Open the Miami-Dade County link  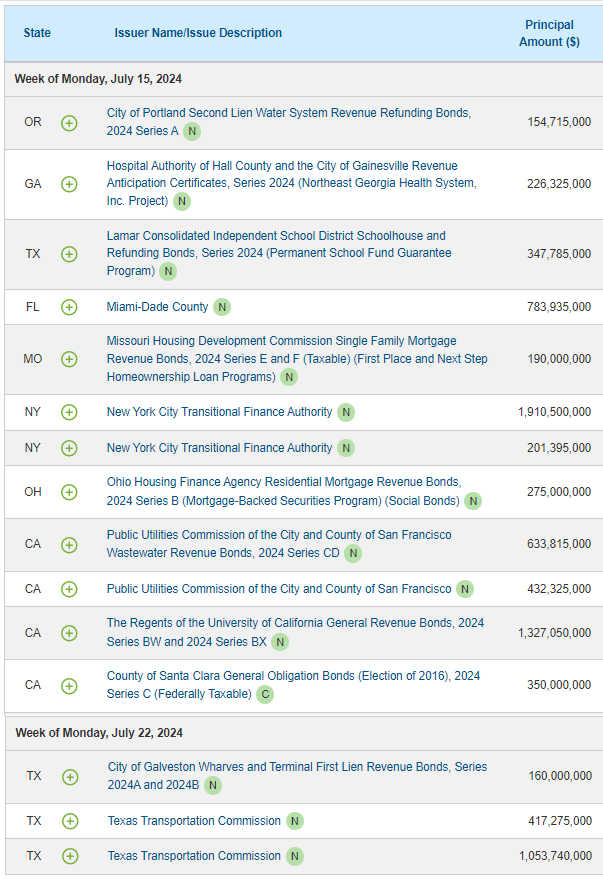pyautogui.click(x=157, y=307)
